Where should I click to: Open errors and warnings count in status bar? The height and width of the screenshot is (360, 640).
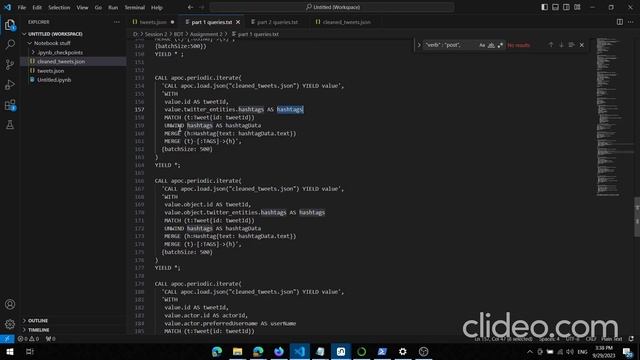28,339
